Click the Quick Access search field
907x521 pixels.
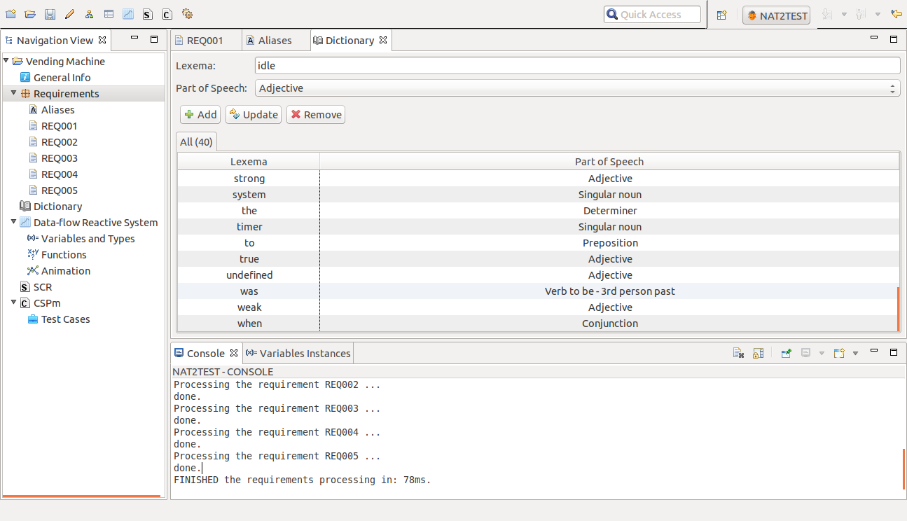click(652, 14)
